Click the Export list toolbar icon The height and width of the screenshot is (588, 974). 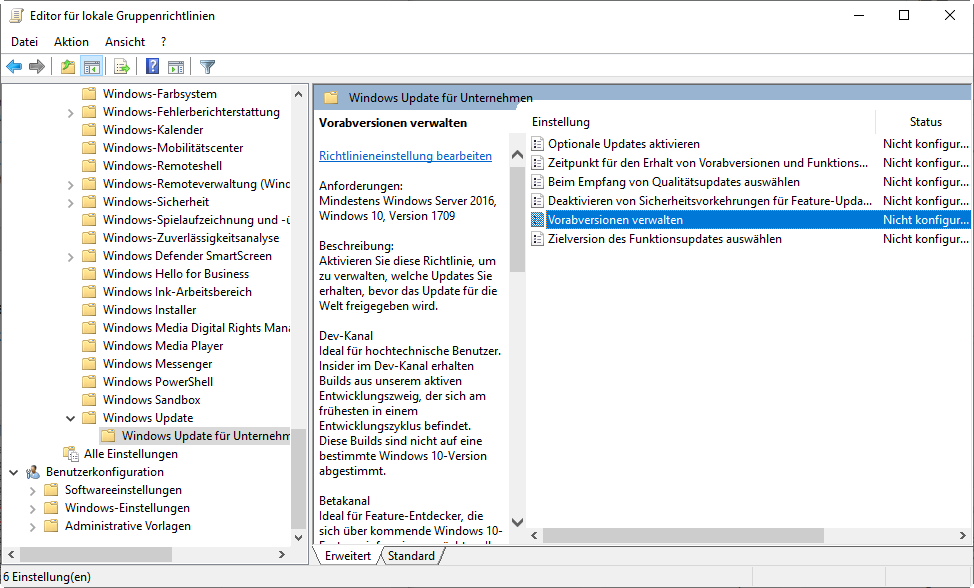tap(122, 67)
